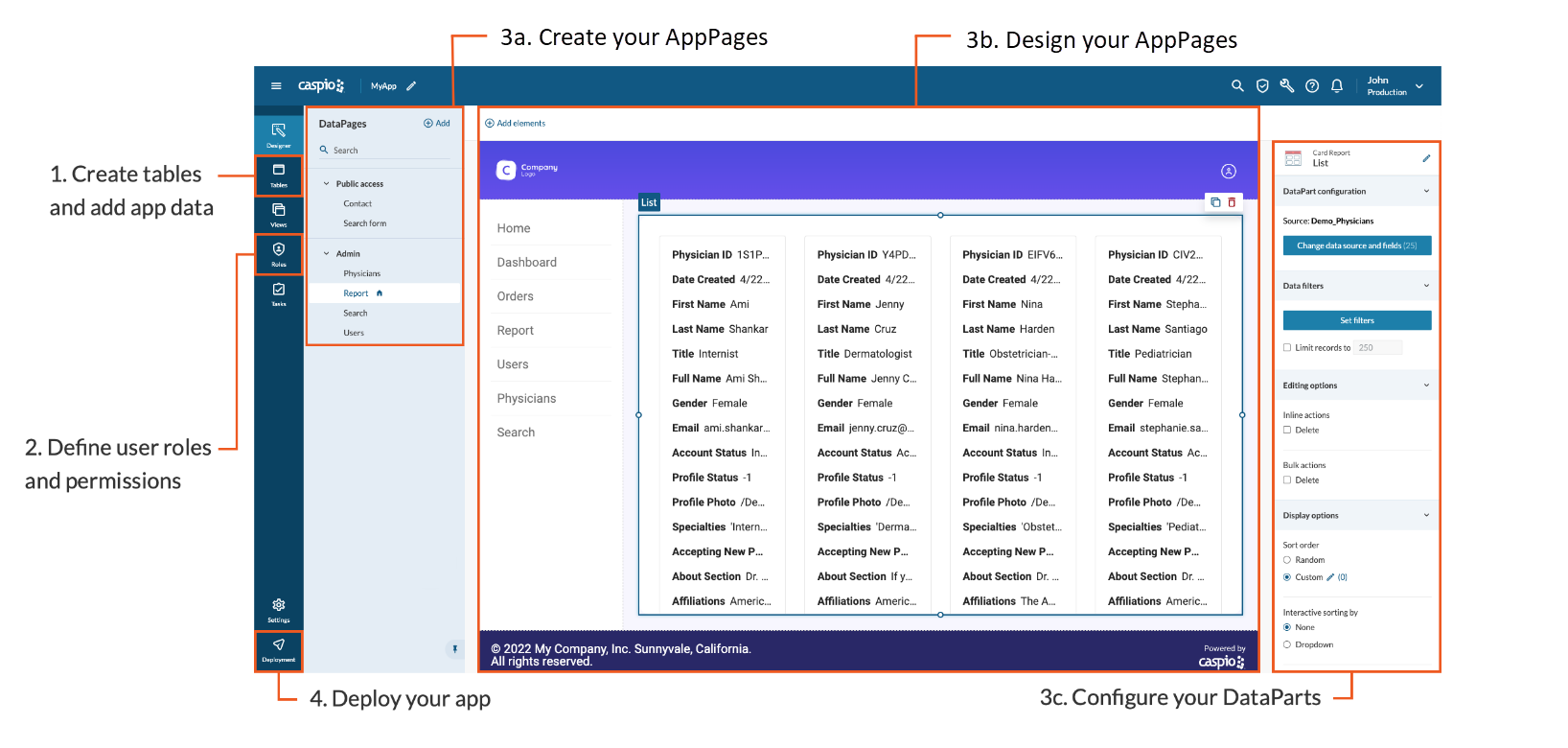
Task: Click the Caspio logo in top bar
Action: 321,85
